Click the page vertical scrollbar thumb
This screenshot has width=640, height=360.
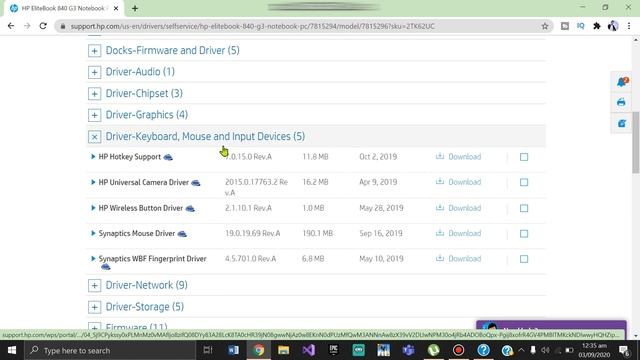(636, 143)
